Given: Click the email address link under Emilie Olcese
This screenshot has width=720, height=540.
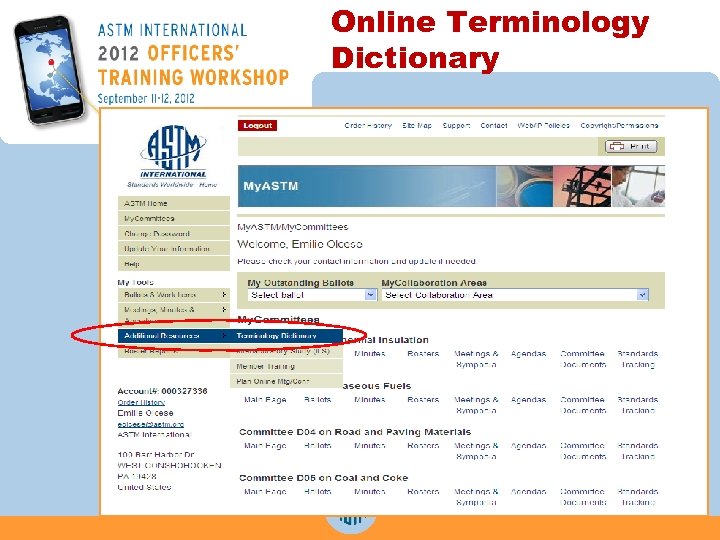Looking at the screenshot, I should 151,424.
